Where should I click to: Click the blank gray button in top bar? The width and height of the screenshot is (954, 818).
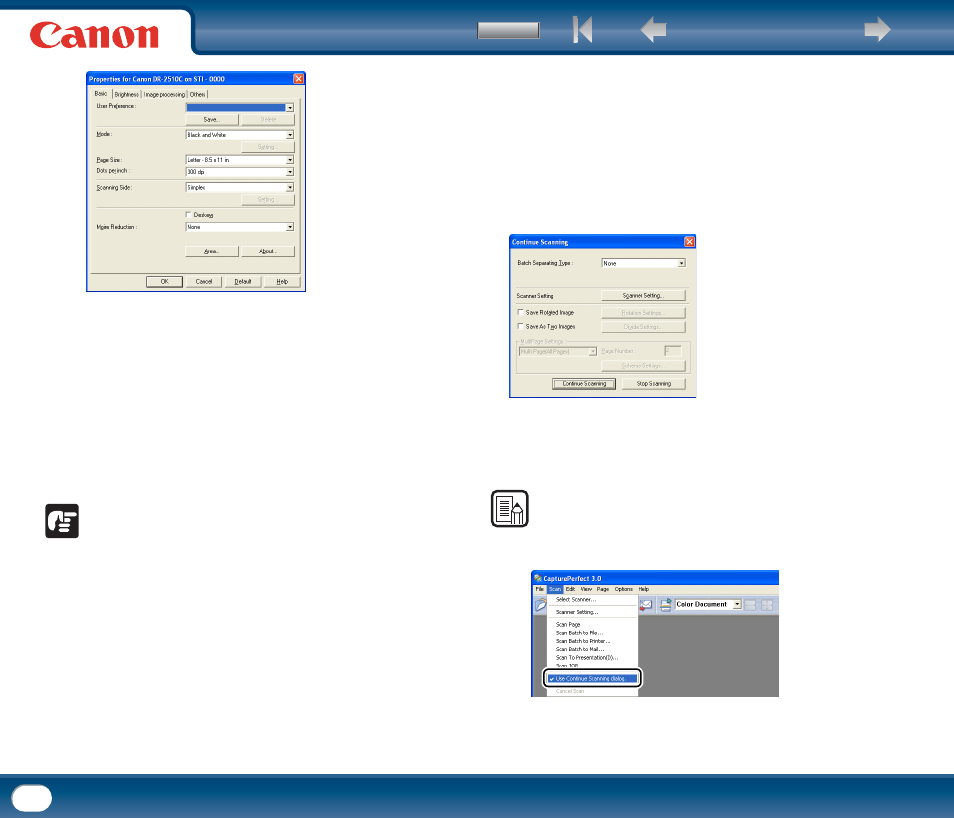pos(509,30)
